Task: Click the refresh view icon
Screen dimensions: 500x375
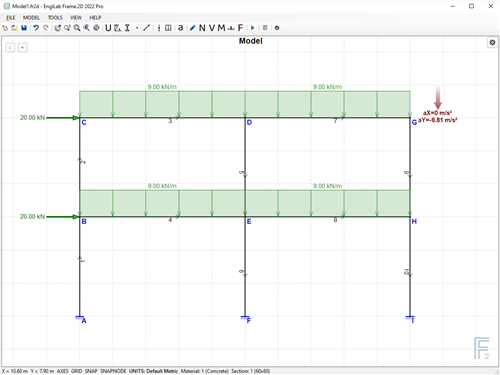Action: [57, 28]
